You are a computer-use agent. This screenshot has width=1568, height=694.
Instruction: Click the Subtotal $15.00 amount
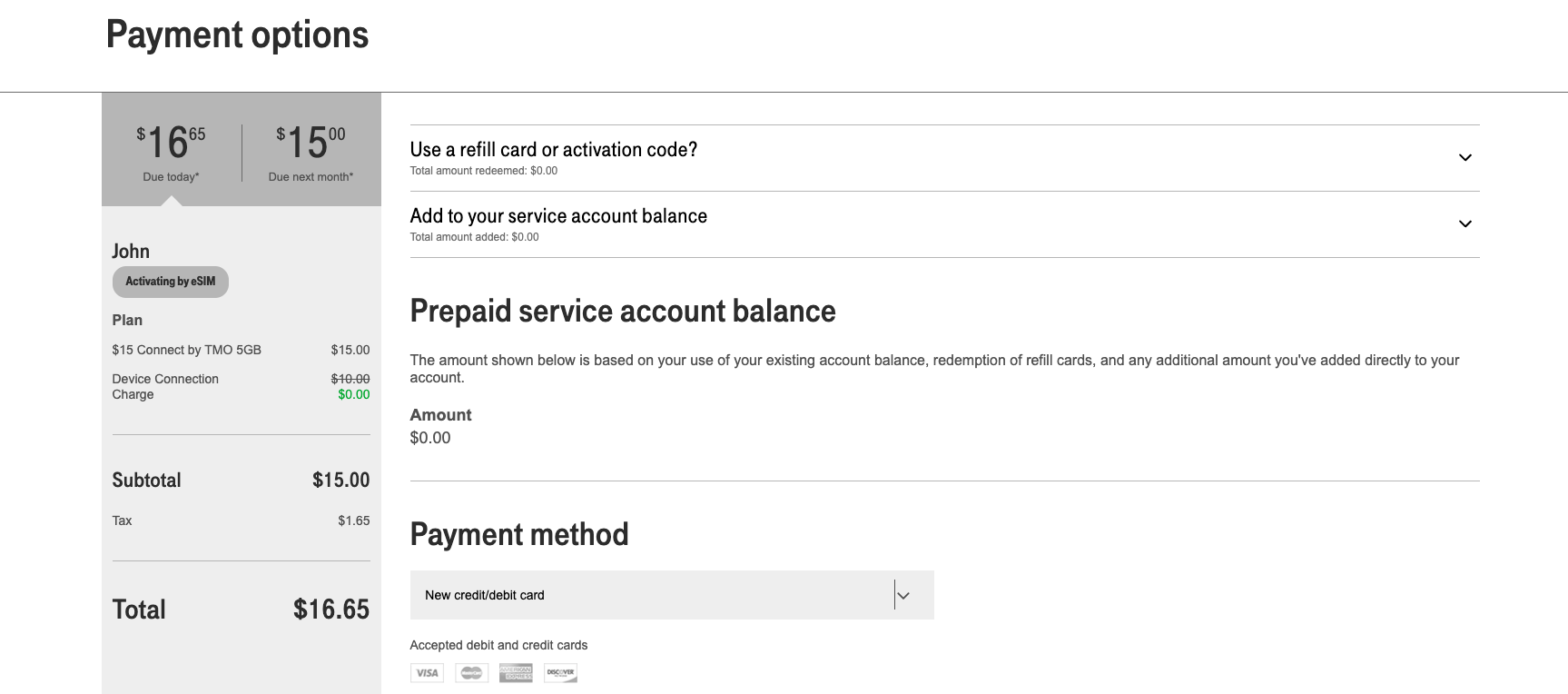[341, 480]
